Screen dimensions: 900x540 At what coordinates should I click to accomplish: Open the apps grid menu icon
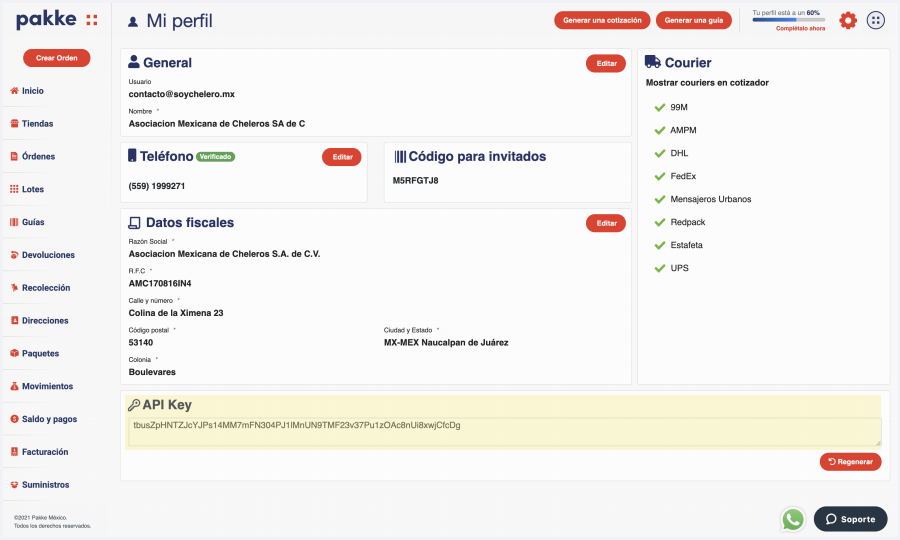(876, 20)
